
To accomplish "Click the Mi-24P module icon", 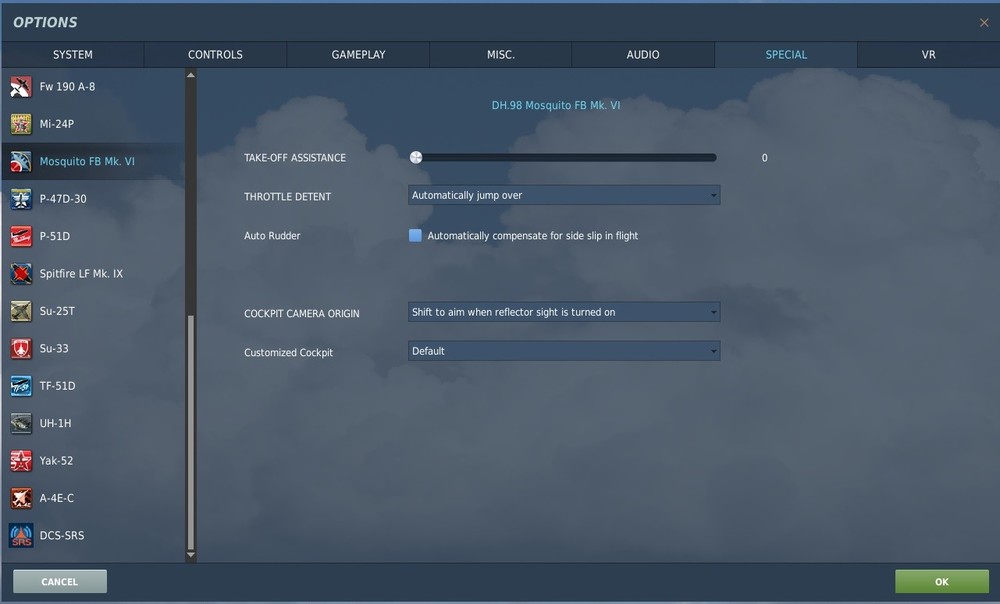I will [x=20, y=124].
